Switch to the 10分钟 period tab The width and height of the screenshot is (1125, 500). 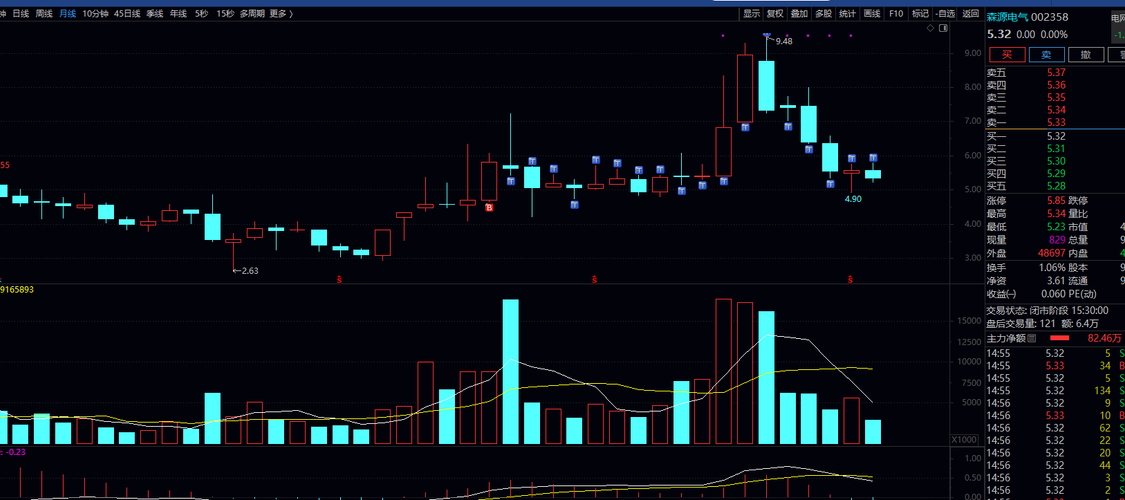coord(95,13)
